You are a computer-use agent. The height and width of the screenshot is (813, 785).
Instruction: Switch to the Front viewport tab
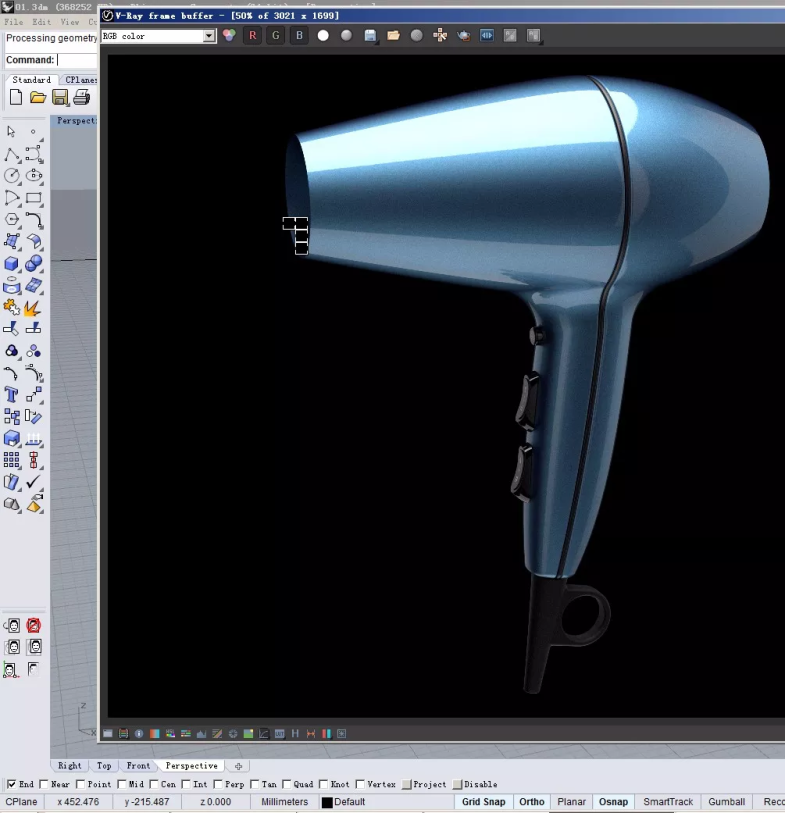(x=138, y=766)
